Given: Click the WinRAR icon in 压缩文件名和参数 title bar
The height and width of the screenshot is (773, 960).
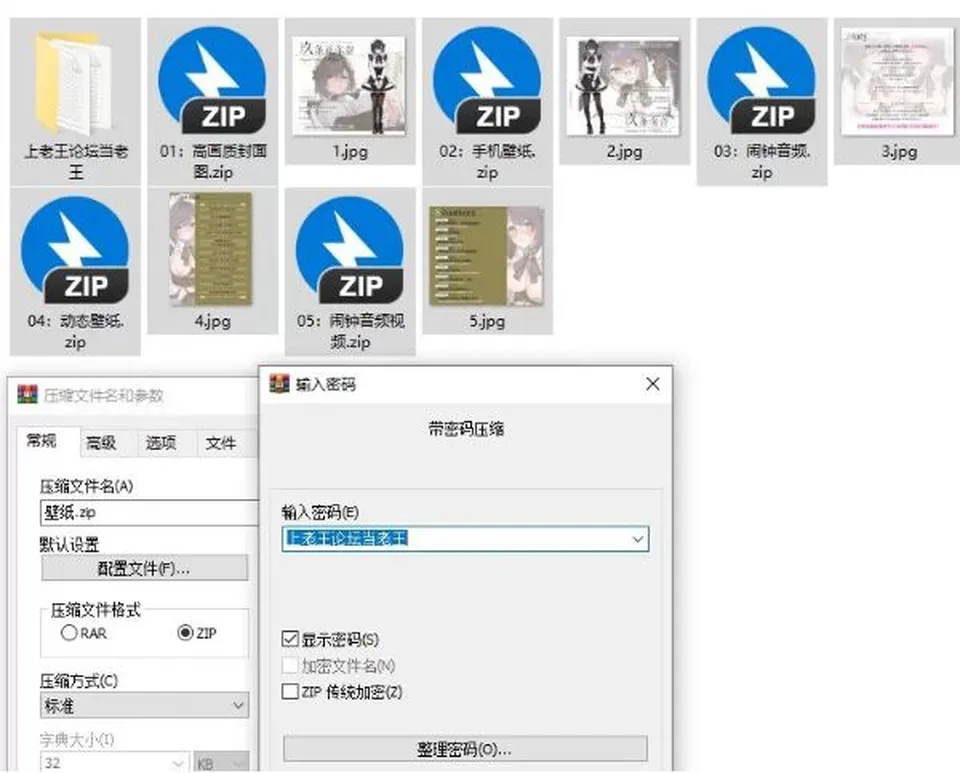Looking at the screenshot, I should (x=28, y=395).
